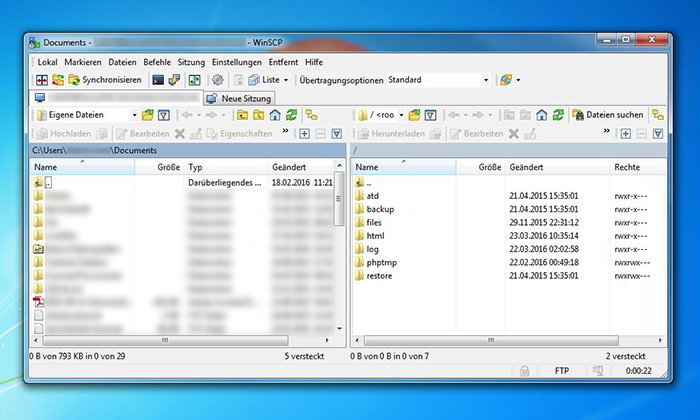Click local directory tree icon

coord(311,115)
